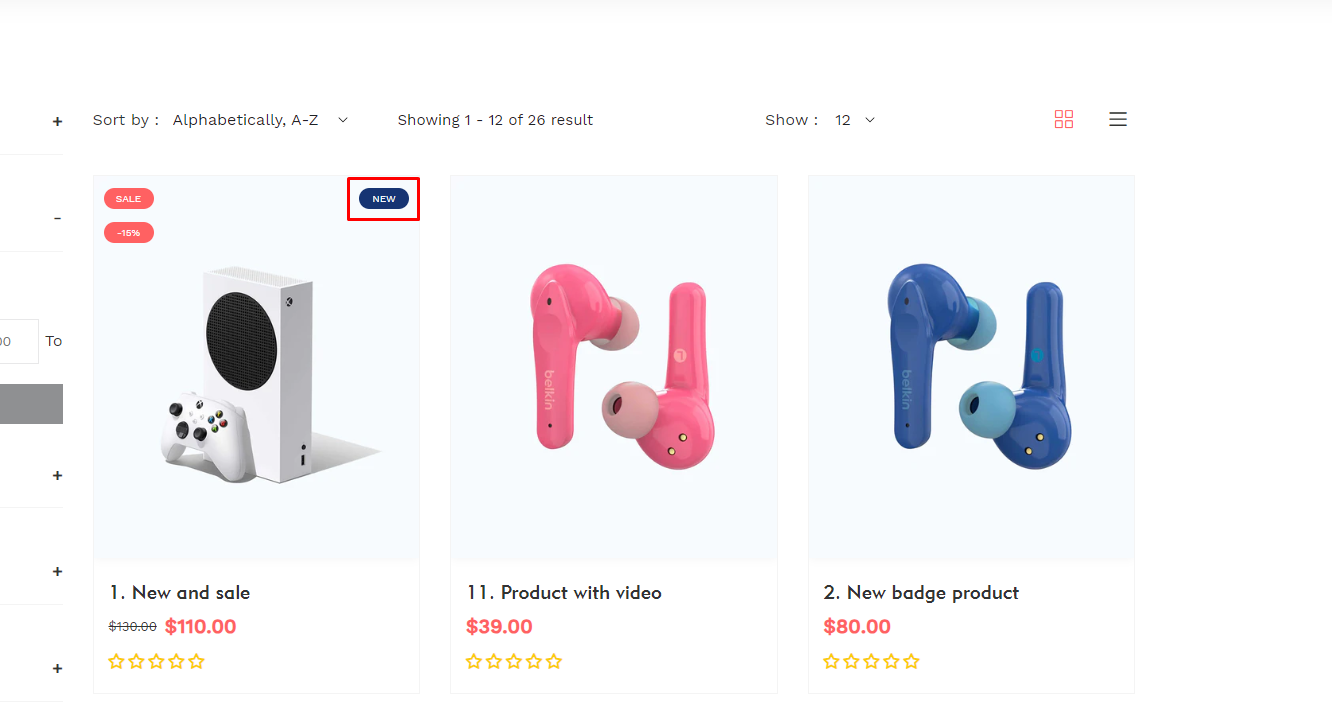Click the SALE badge on Xbox product

[128, 199]
